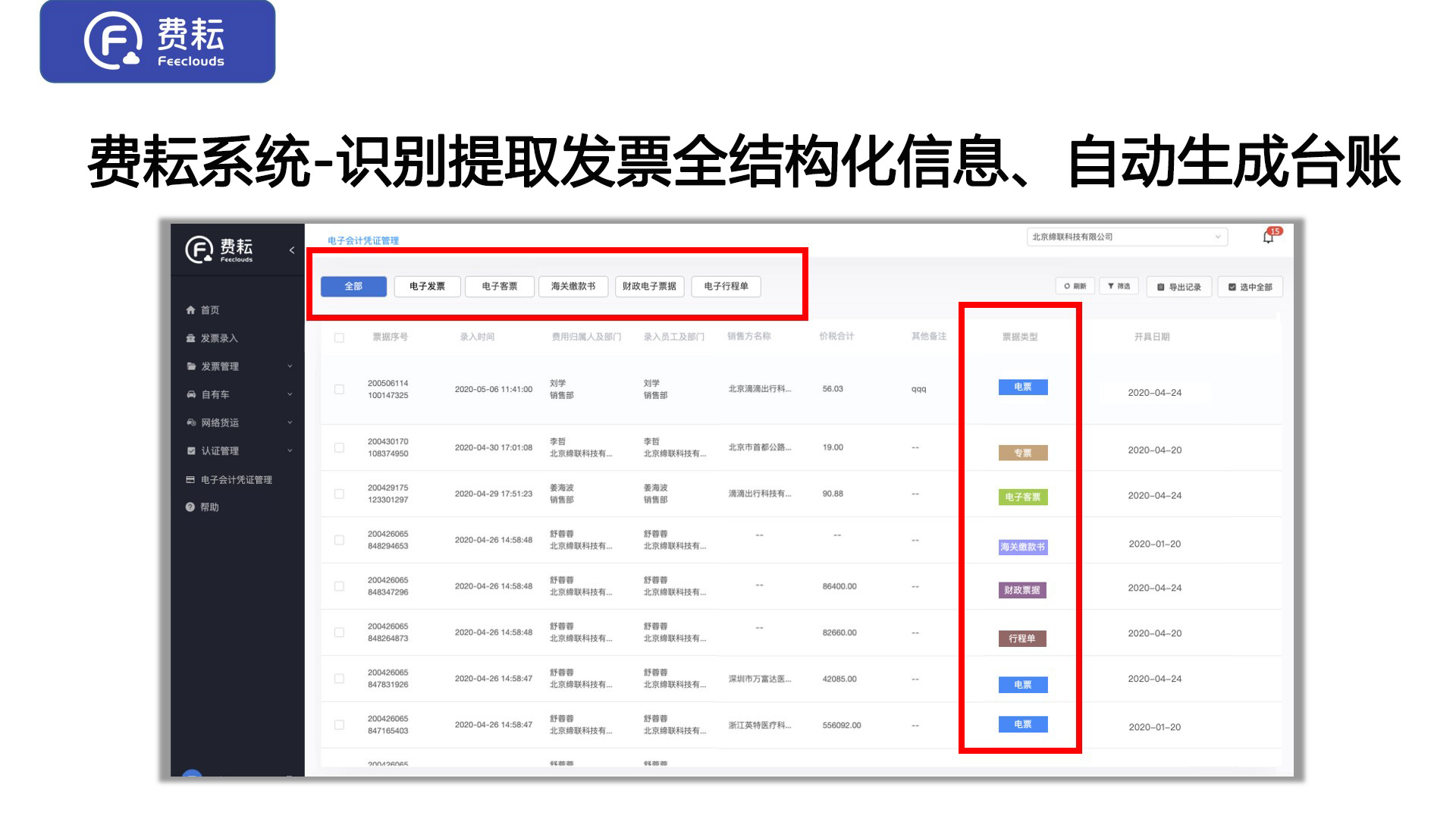This screenshot has width=1456, height=819.
Task: Click the 电子会计凭证管理 breadcrumb link
Action: pos(363,240)
